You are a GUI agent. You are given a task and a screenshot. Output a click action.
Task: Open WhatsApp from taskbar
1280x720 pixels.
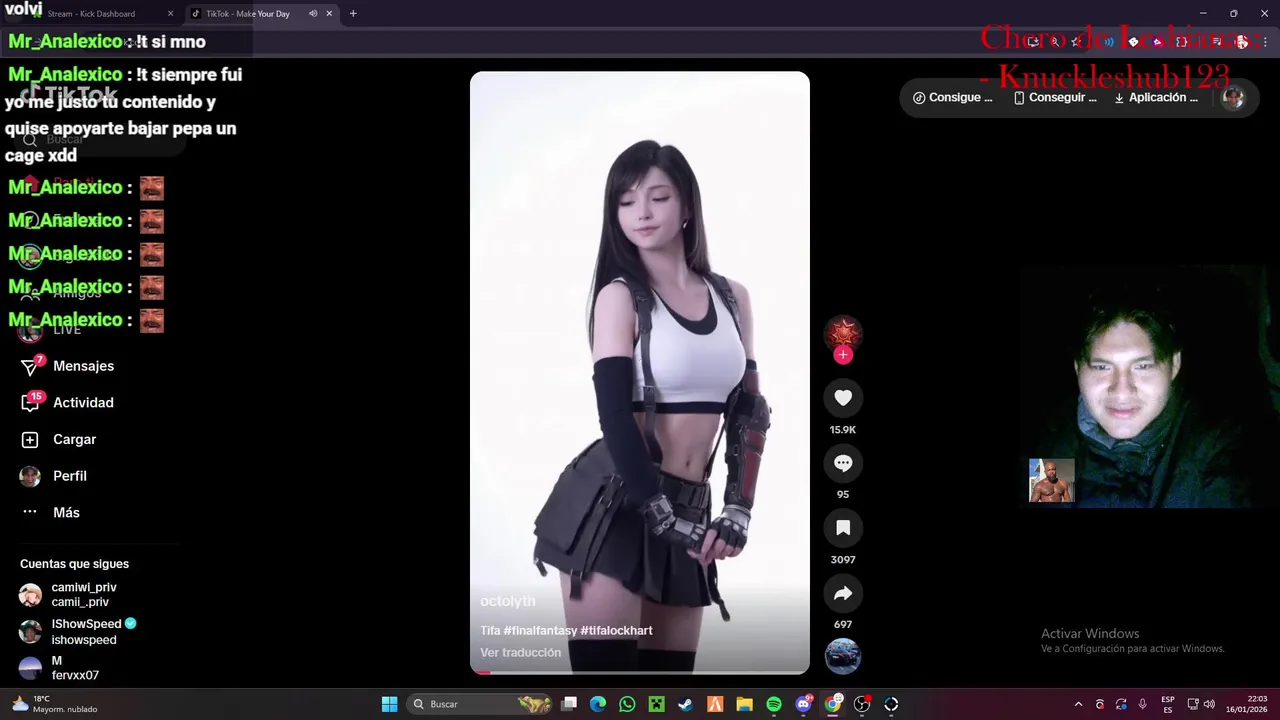627,704
